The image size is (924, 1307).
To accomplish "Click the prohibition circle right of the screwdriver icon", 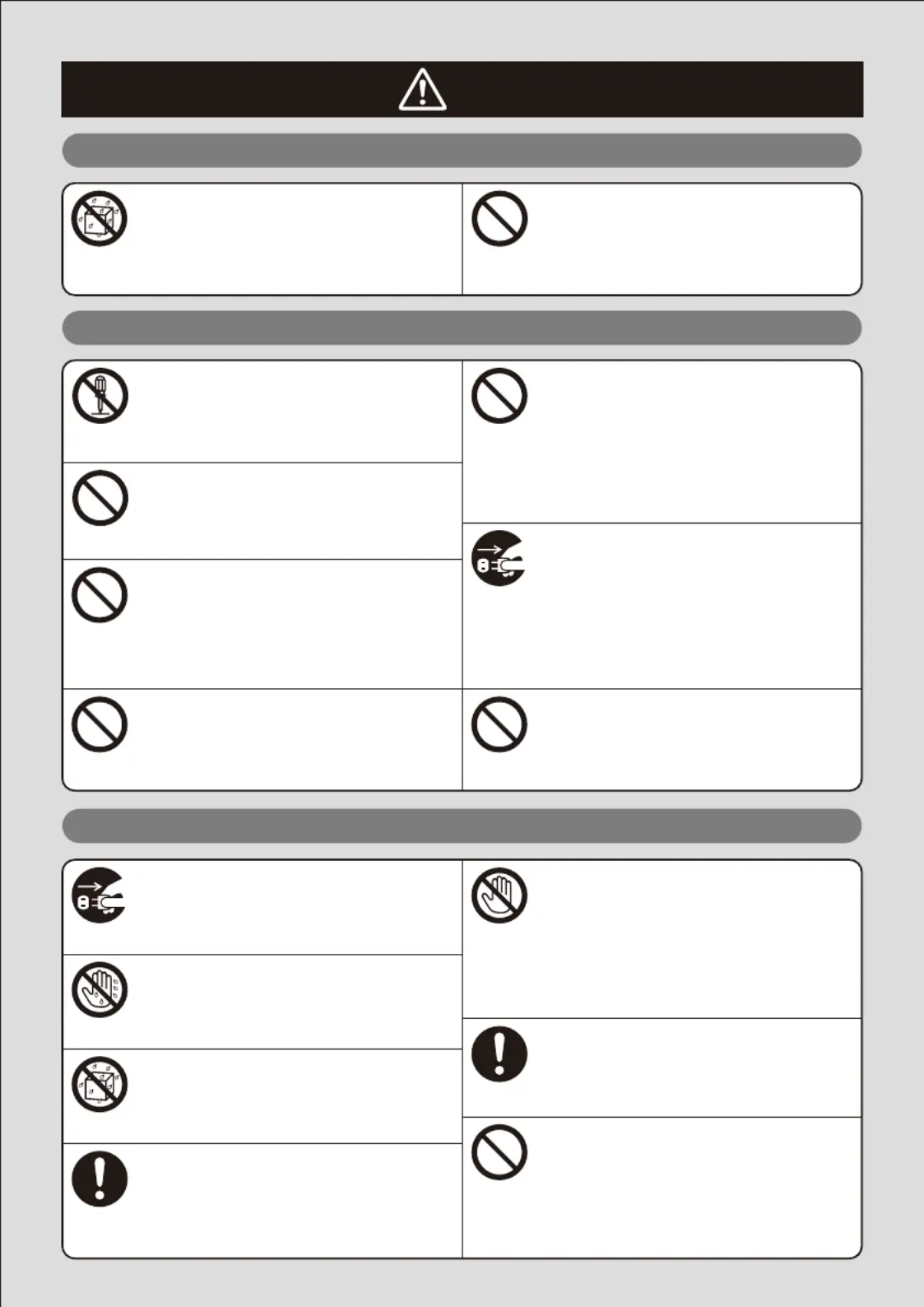I will pos(499,396).
